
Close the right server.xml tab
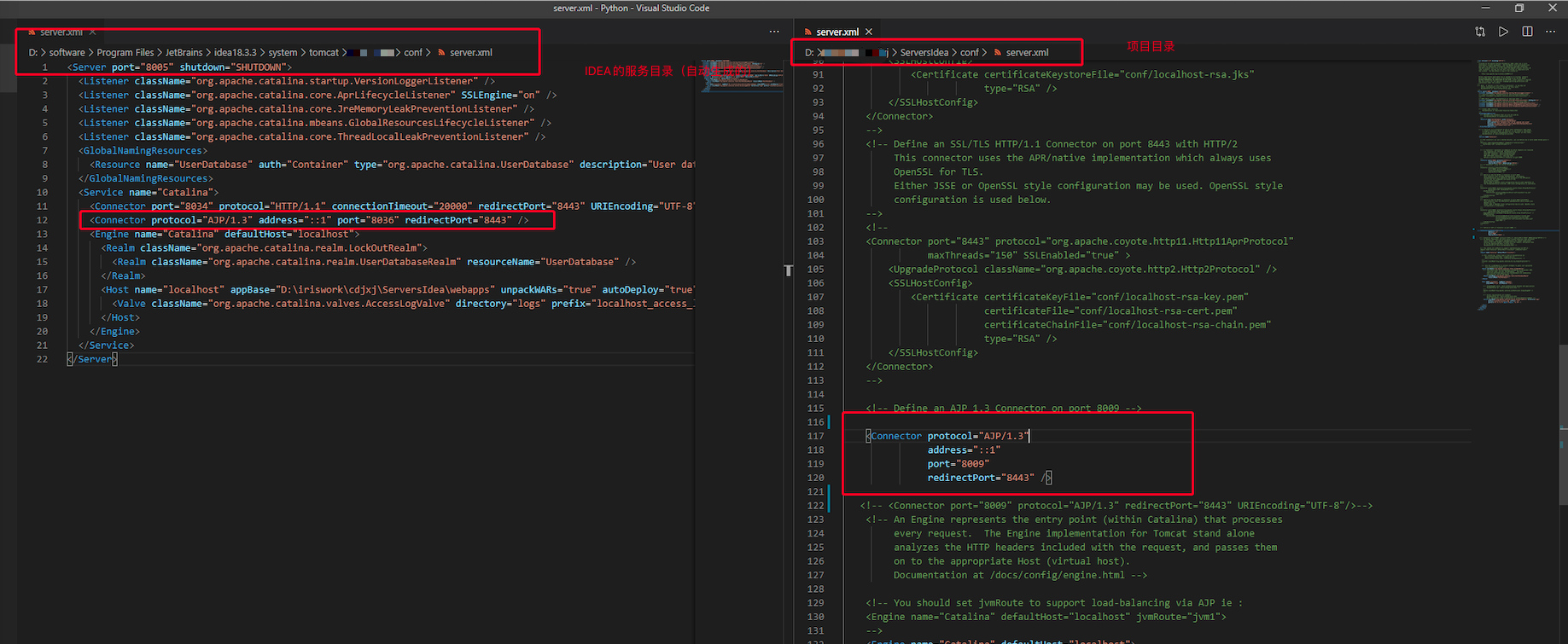coord(869,32)
